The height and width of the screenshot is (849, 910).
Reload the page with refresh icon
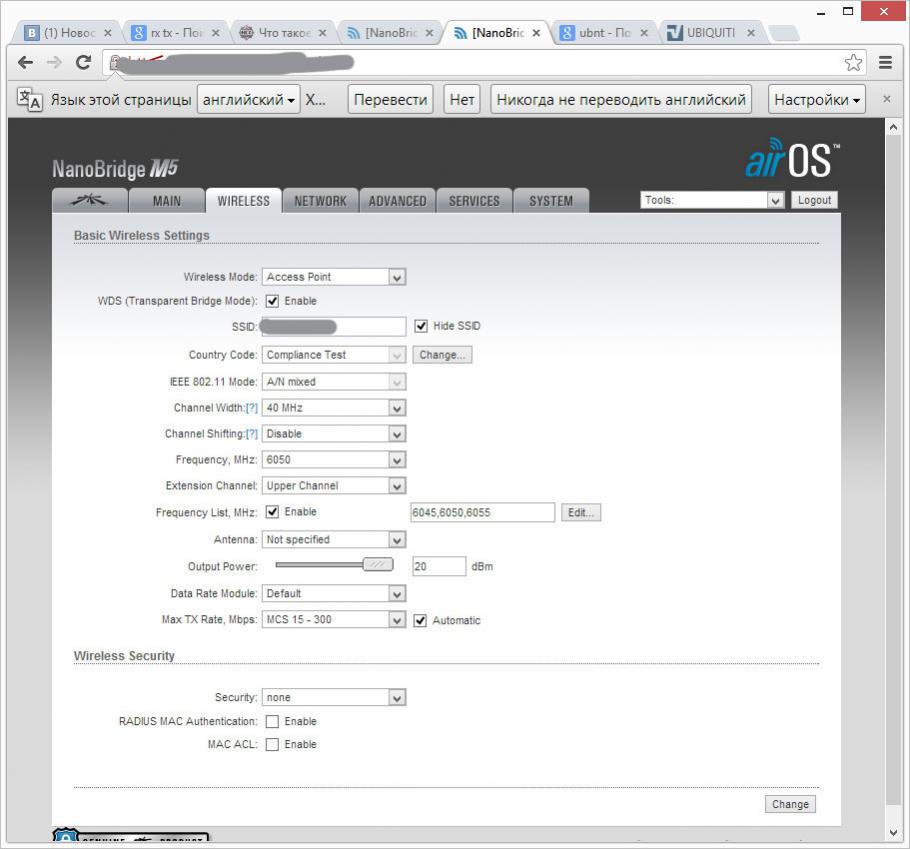click(x=84, y=63)
